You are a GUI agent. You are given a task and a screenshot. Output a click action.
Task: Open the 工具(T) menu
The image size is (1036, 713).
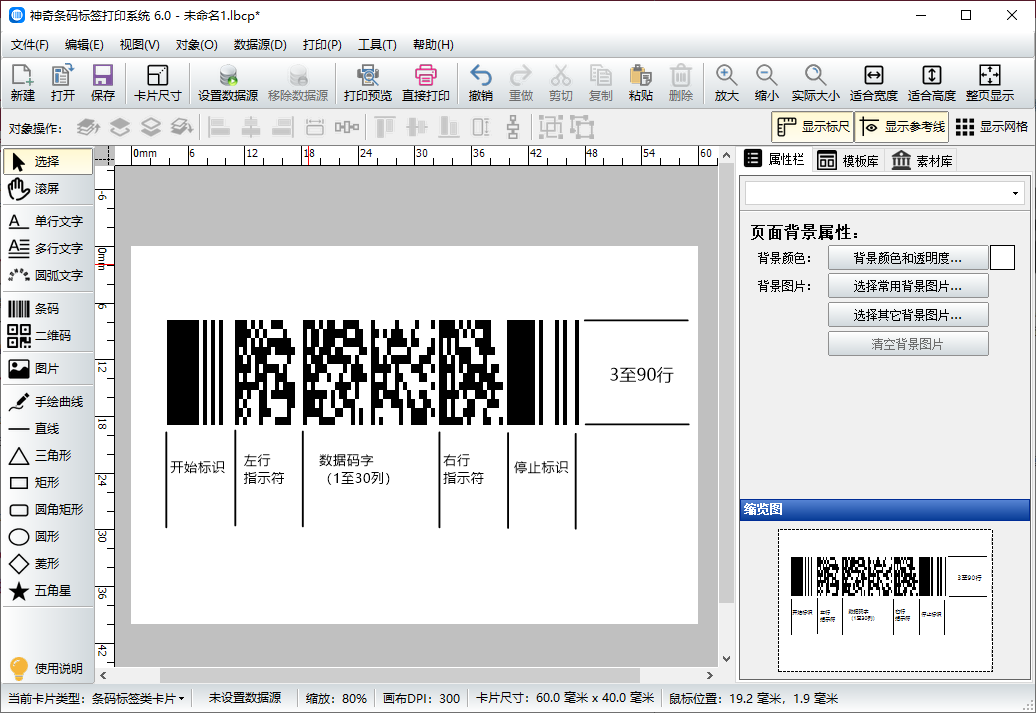pos(377,45)
